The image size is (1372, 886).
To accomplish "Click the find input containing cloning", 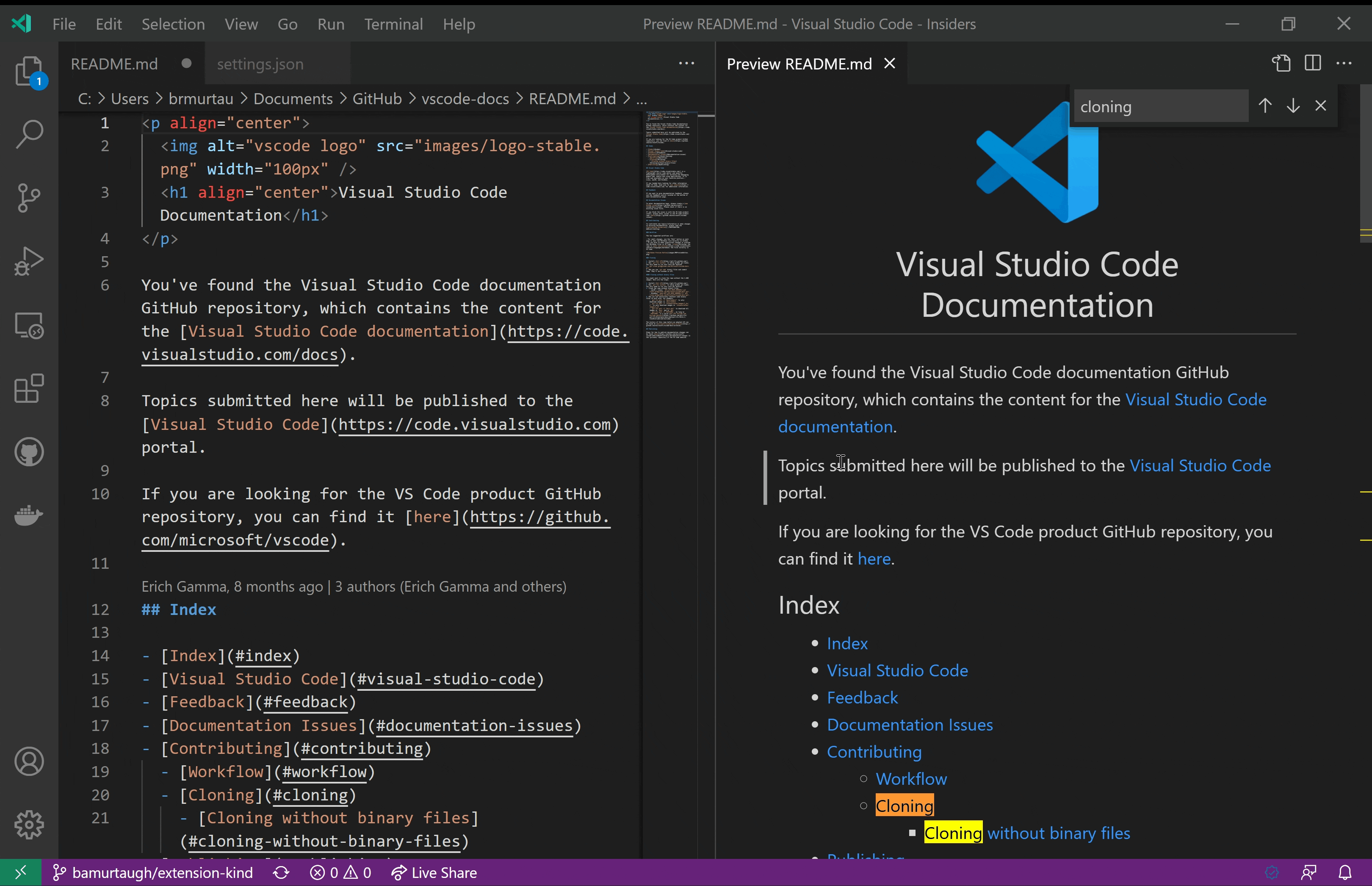I will pyautogui.click(x=1161, y=106).
